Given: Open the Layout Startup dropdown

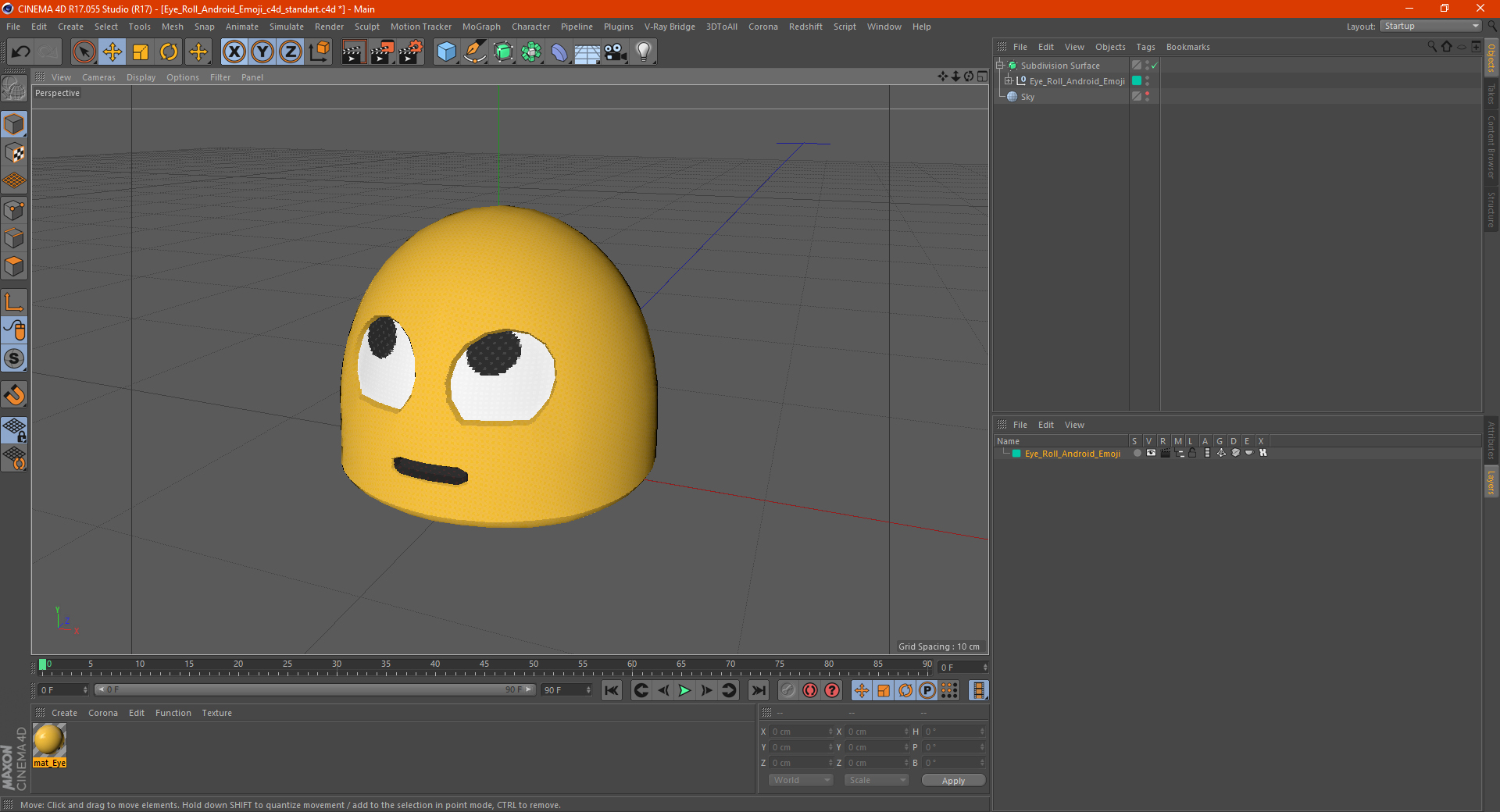Looking at the screenshot, I should tap(1431, 26).
